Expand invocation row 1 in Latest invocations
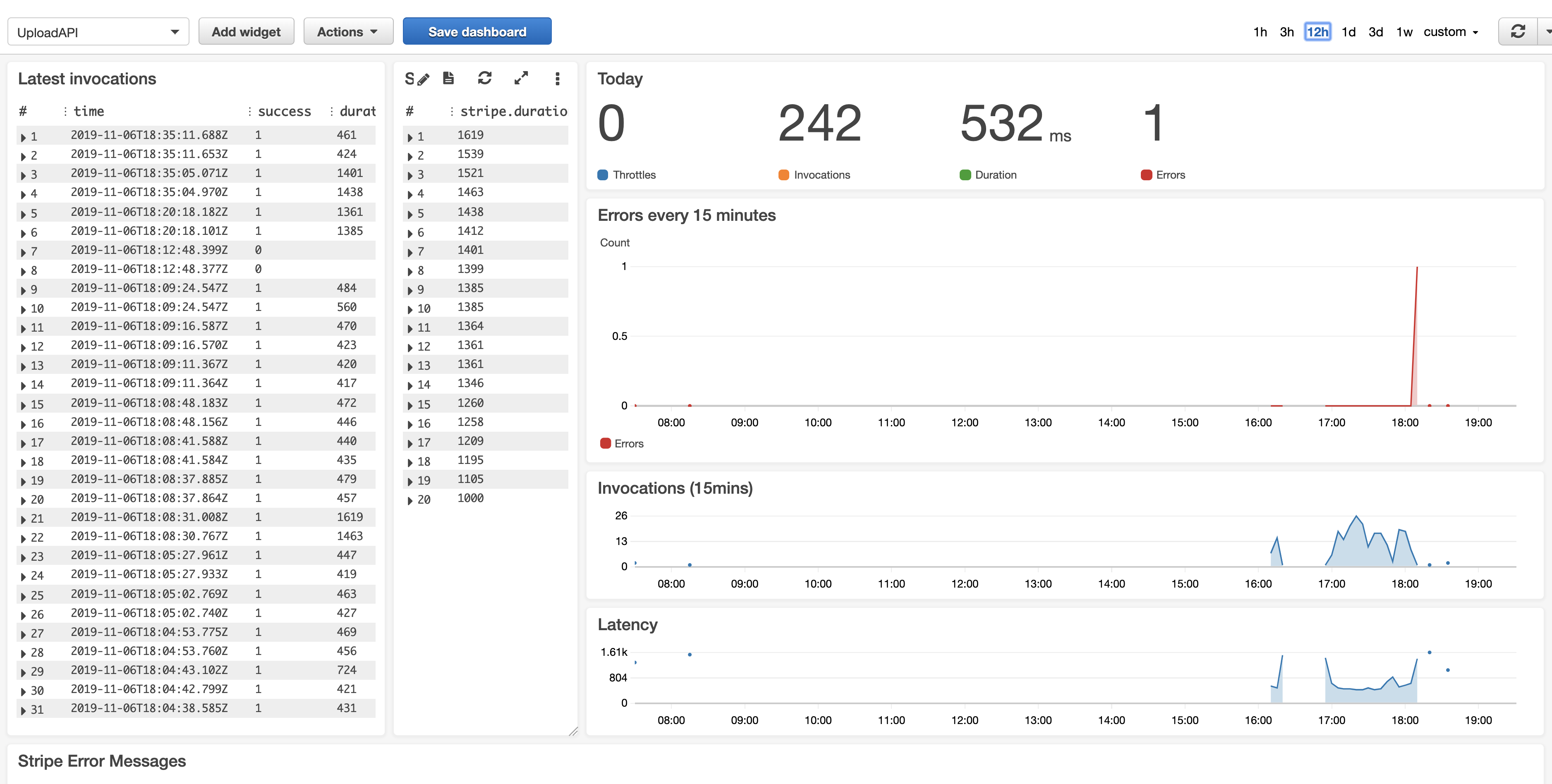Image resolution: width=1552 pixels, height=784 pixels. coord(23,137)
